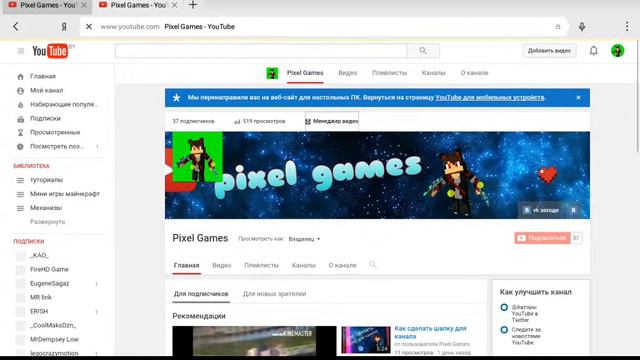Open the browser three-dot menu
640x360 pixels.
pos(627,27)
